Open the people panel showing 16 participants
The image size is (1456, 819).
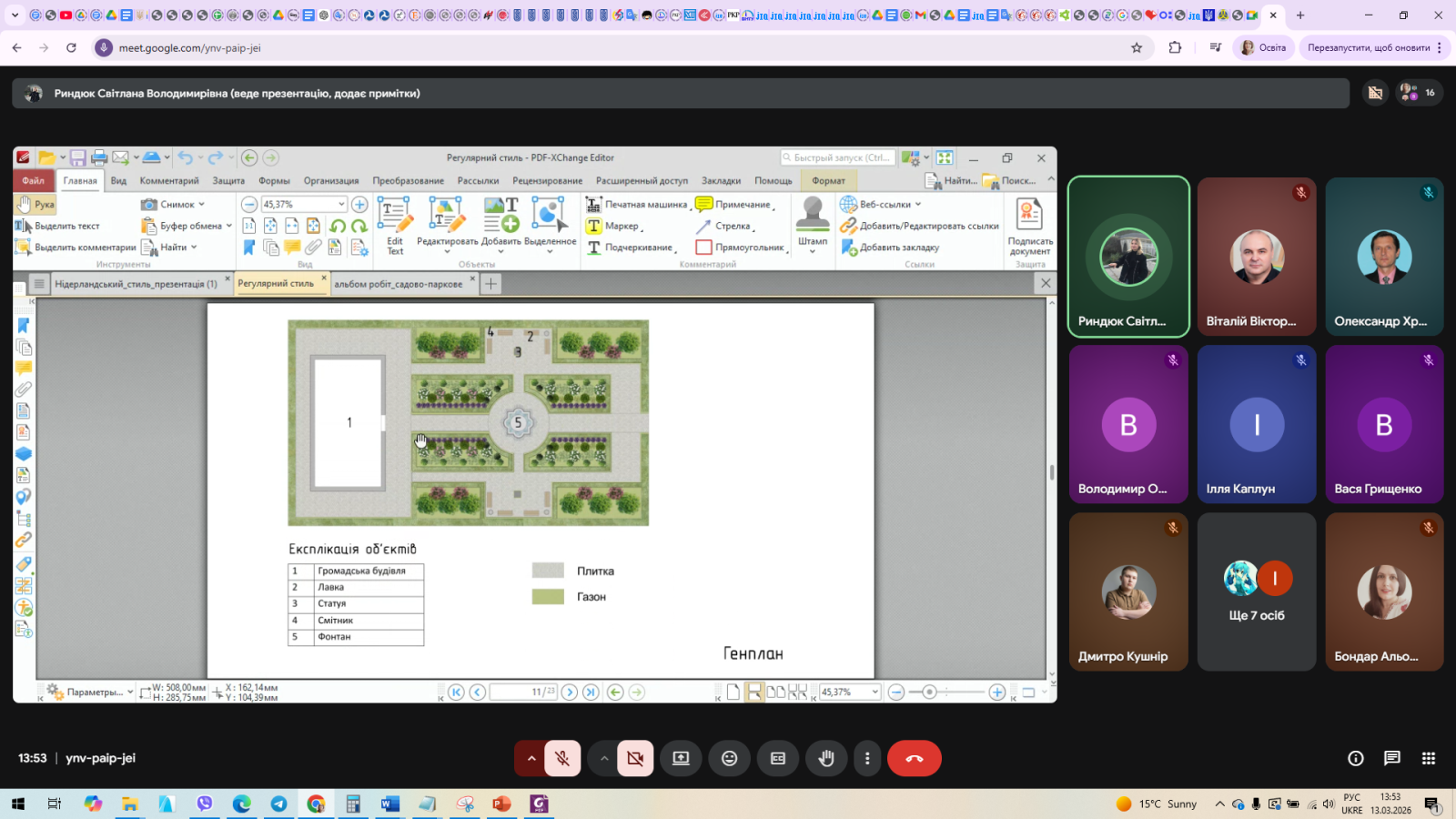click(1418, 93)
